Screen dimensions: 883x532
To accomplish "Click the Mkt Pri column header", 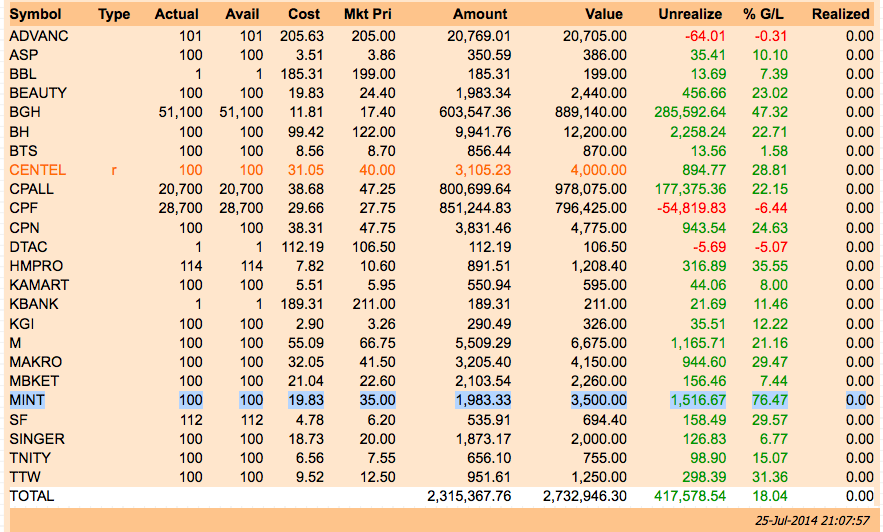I will 368,14.
